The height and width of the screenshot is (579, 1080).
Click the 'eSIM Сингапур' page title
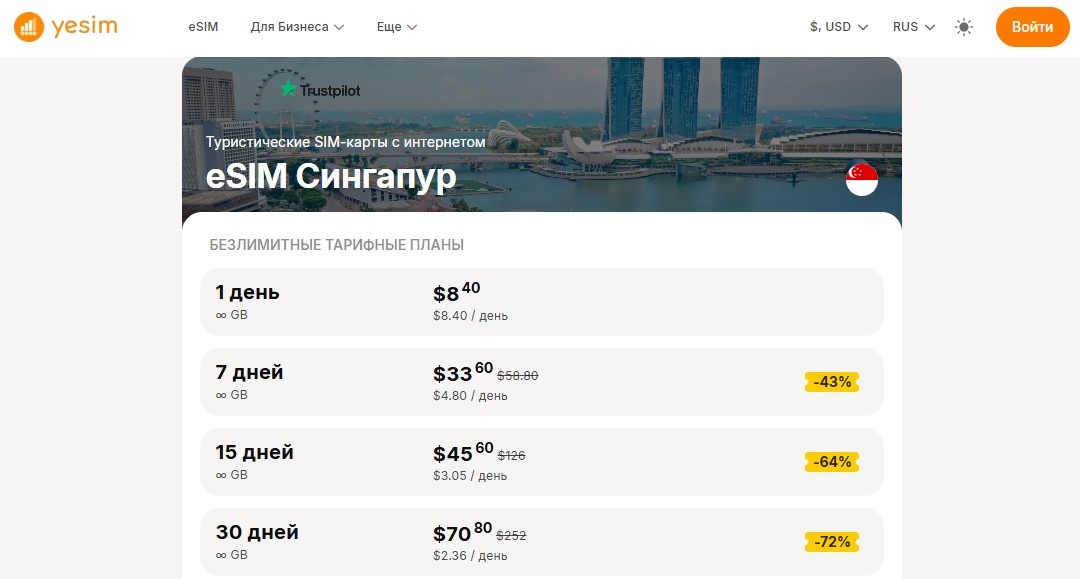tap(331, 176)
